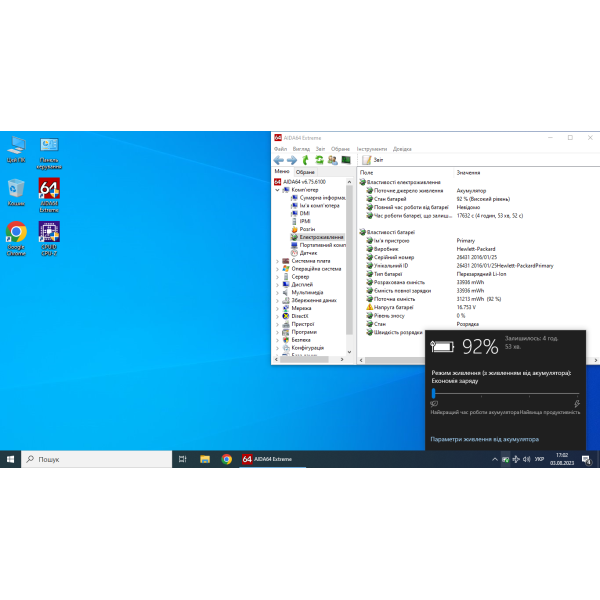
Task: Click the Напруга батареї row with warning icon
Action: 421,307
